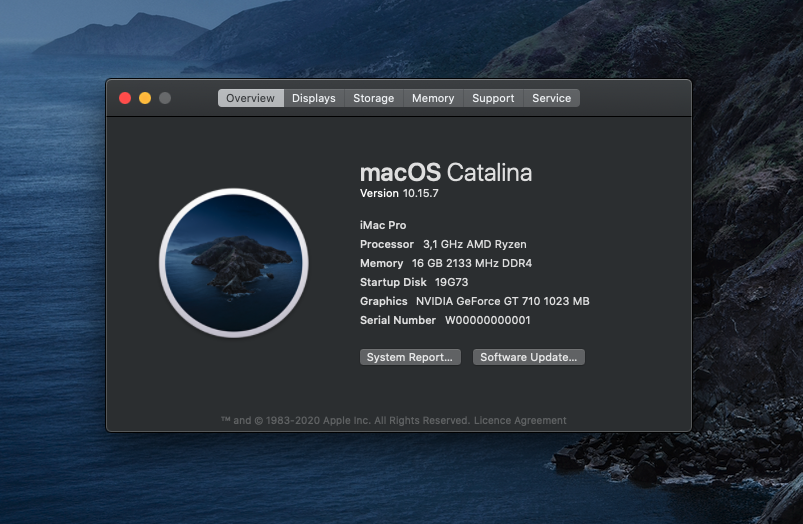Image resolution: width=803 pixels, height=524 pixels.
Task: Click the Apple Inc. copyright notice text
Action: 346,421
